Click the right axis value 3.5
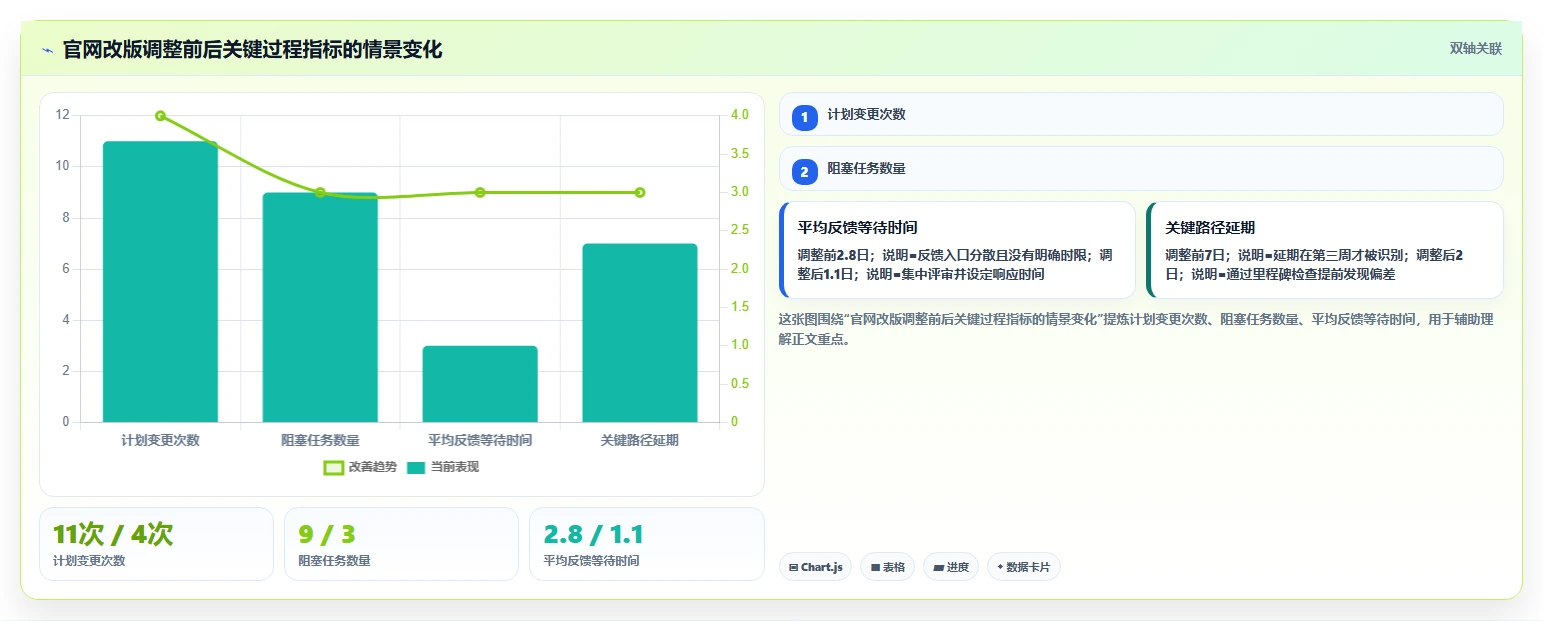Viewport: 1543px width, 621px height. point(740,154)
